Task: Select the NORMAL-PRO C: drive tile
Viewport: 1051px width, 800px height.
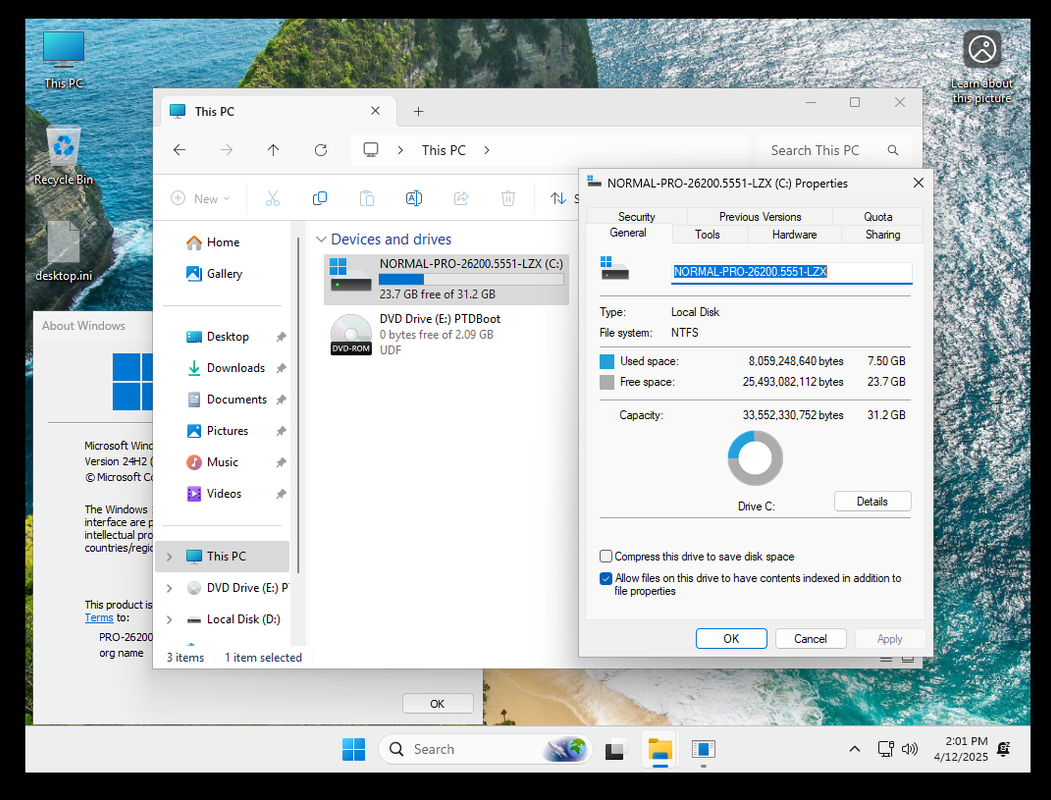Action: click(446, 279)
